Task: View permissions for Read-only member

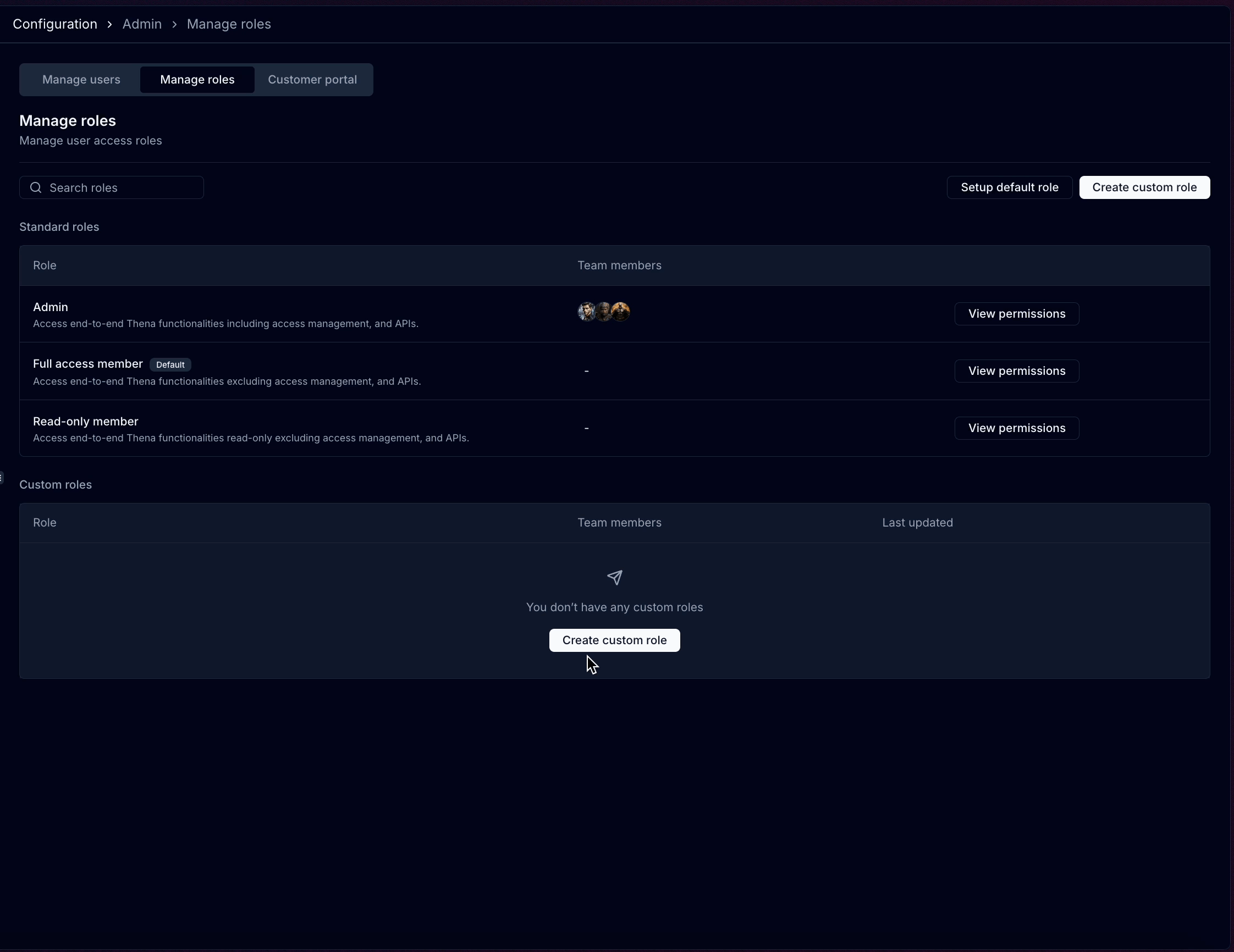Action: tap(1016, 428)
